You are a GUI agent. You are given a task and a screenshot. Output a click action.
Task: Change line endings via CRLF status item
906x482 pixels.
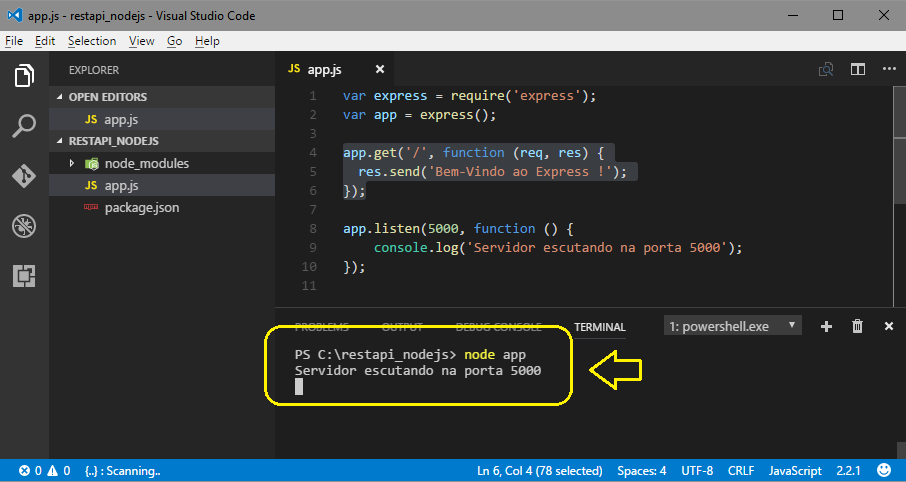point(741,470)
